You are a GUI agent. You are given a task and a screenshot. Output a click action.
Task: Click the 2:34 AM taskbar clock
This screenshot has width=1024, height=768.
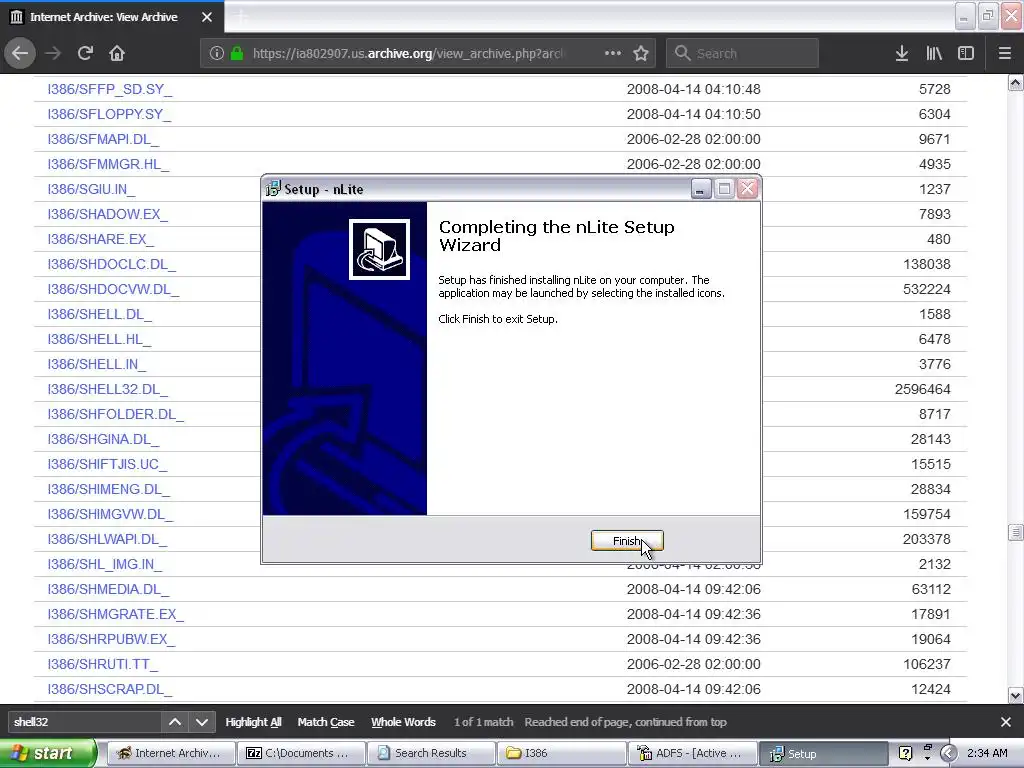point(987,753)
